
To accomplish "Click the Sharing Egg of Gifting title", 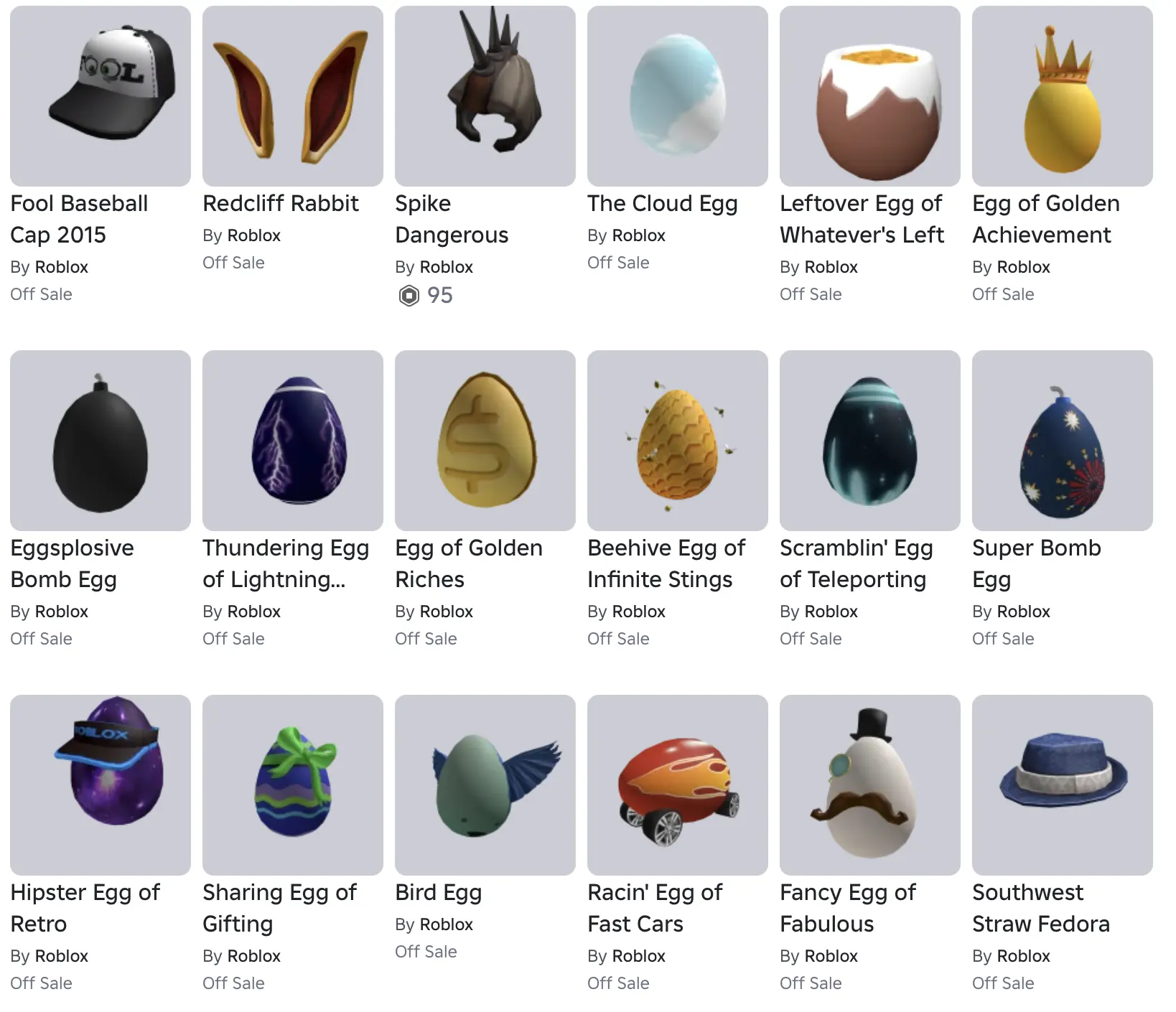I will 279,908.
